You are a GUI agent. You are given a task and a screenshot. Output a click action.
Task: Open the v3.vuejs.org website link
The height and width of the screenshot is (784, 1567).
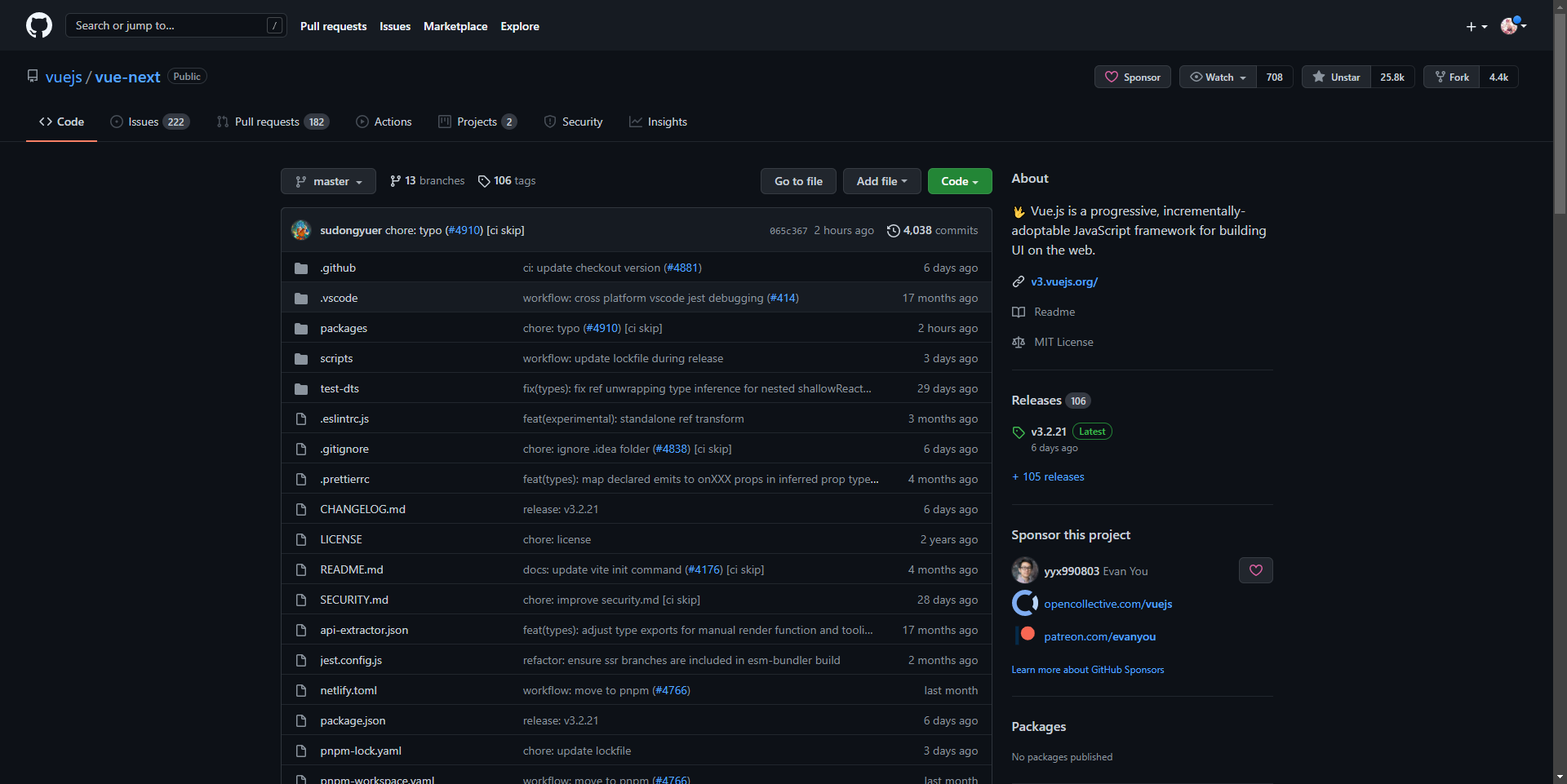tap(1063, 281)
